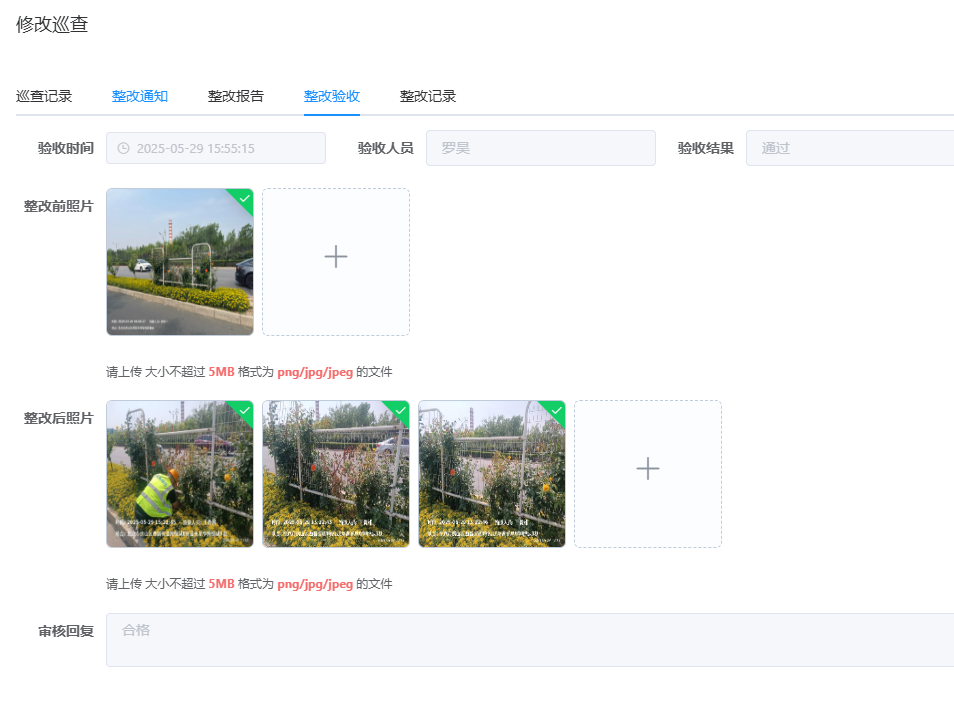Click checkmark badge on second 整改后 photo
This screenshot has width=954, height=714.
[400, 411]
